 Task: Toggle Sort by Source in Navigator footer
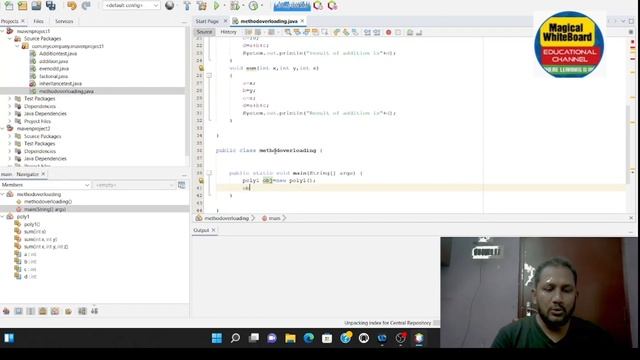tap(94, 311)
